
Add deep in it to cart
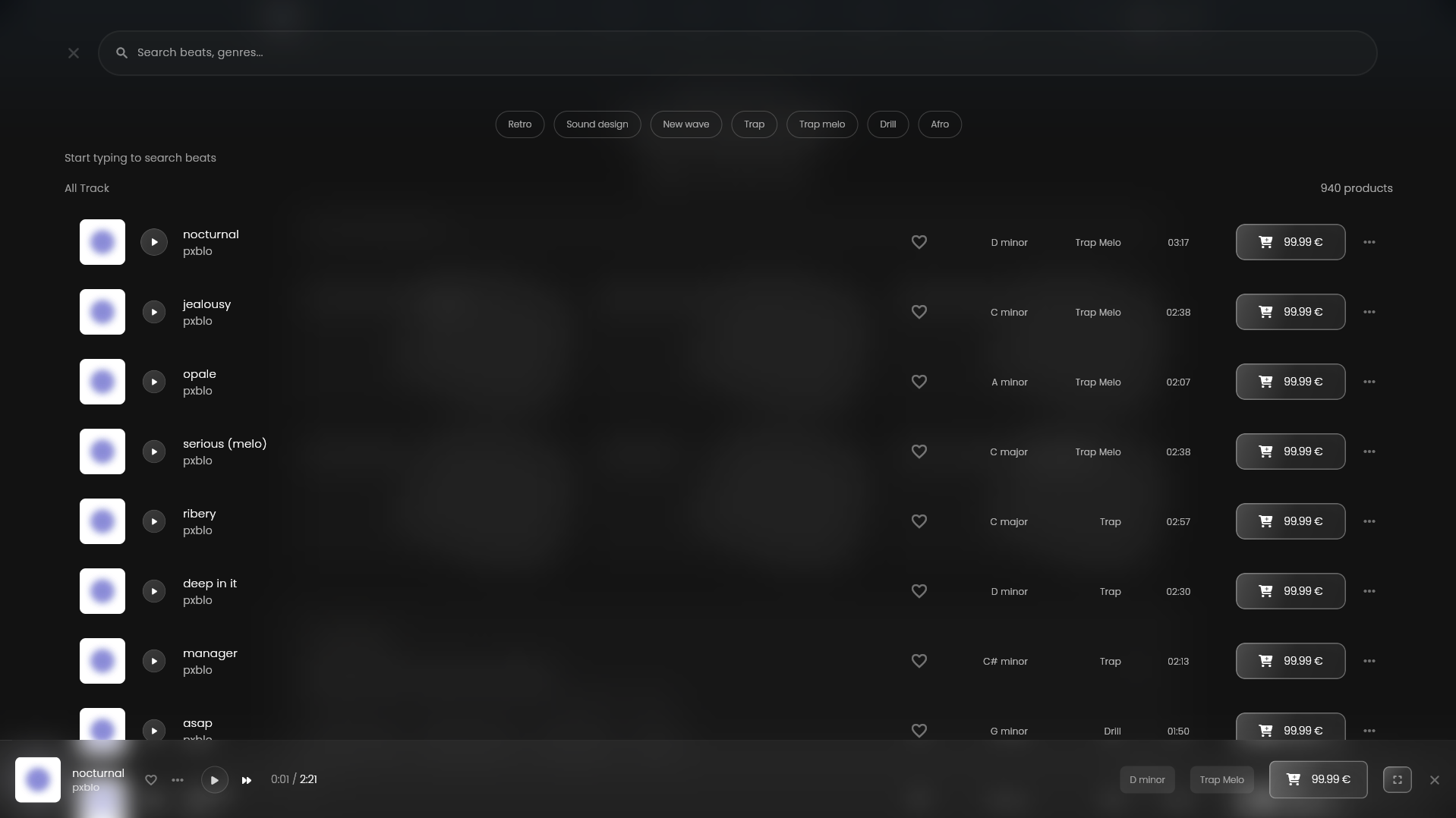(x=1291, y=591)
